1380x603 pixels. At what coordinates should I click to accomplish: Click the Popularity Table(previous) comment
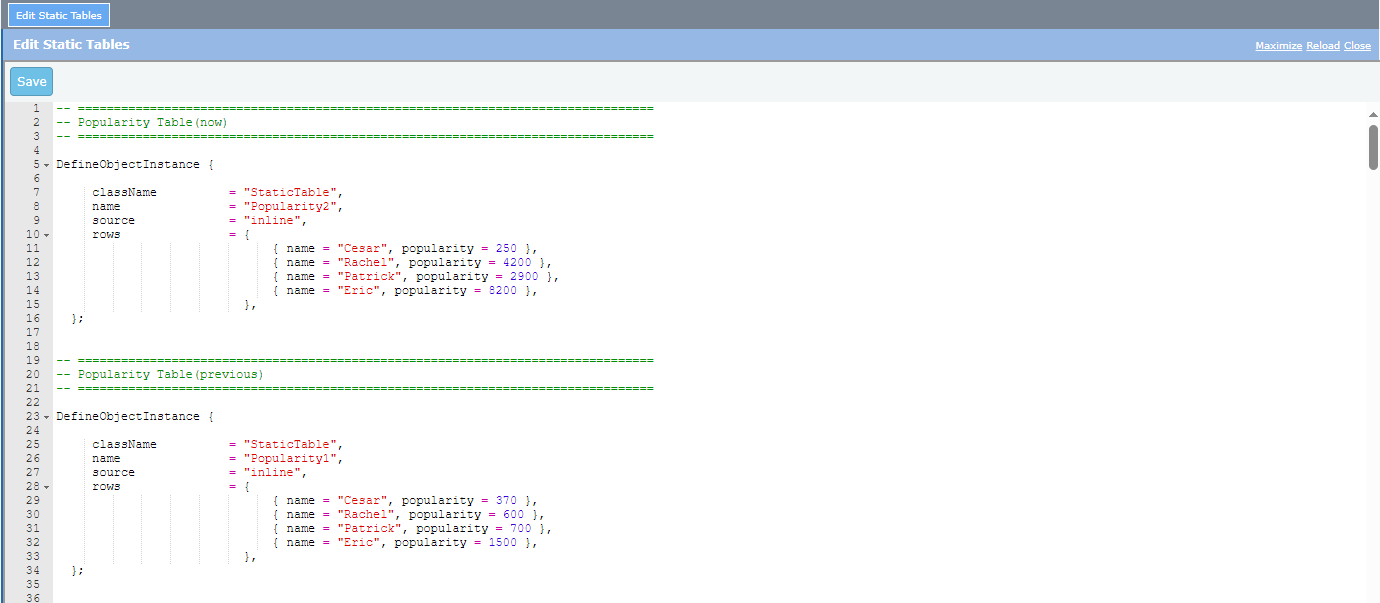click(170, 374)
